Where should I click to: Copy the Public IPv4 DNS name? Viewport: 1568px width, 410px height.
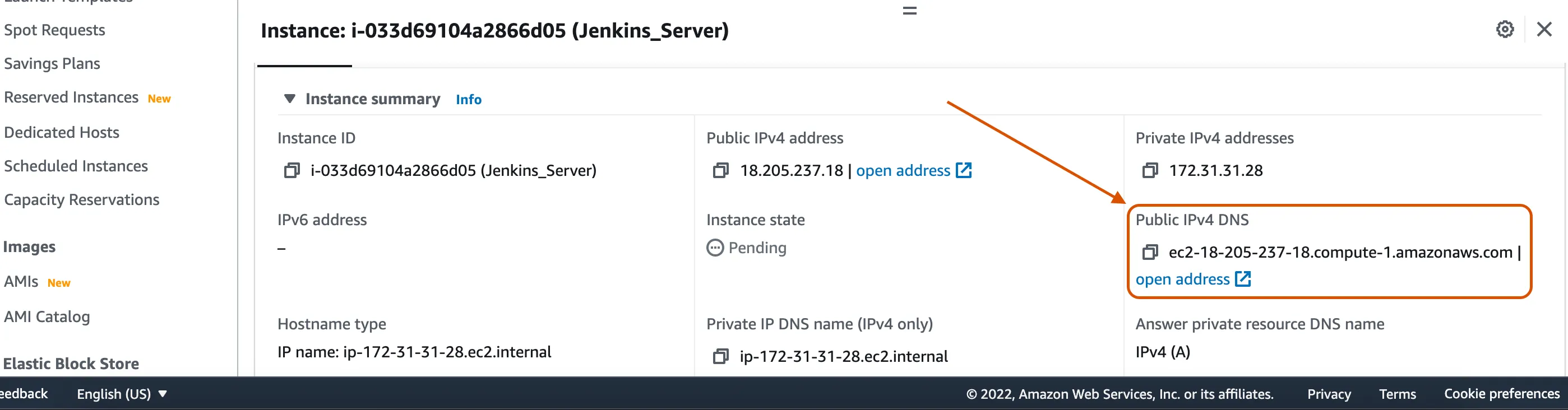point(1150,253)
